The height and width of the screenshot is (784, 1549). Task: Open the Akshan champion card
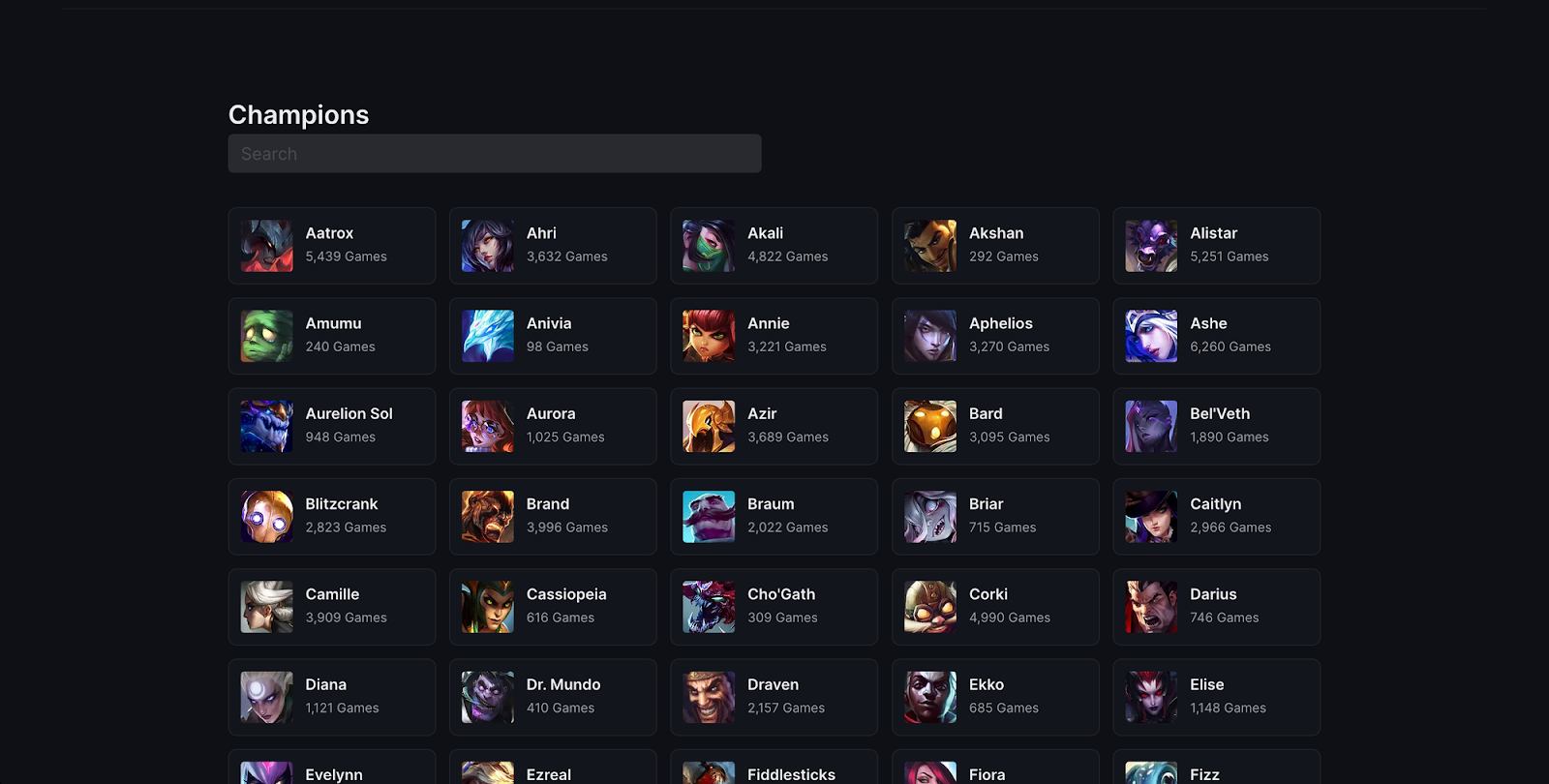[x=995, y=246]
